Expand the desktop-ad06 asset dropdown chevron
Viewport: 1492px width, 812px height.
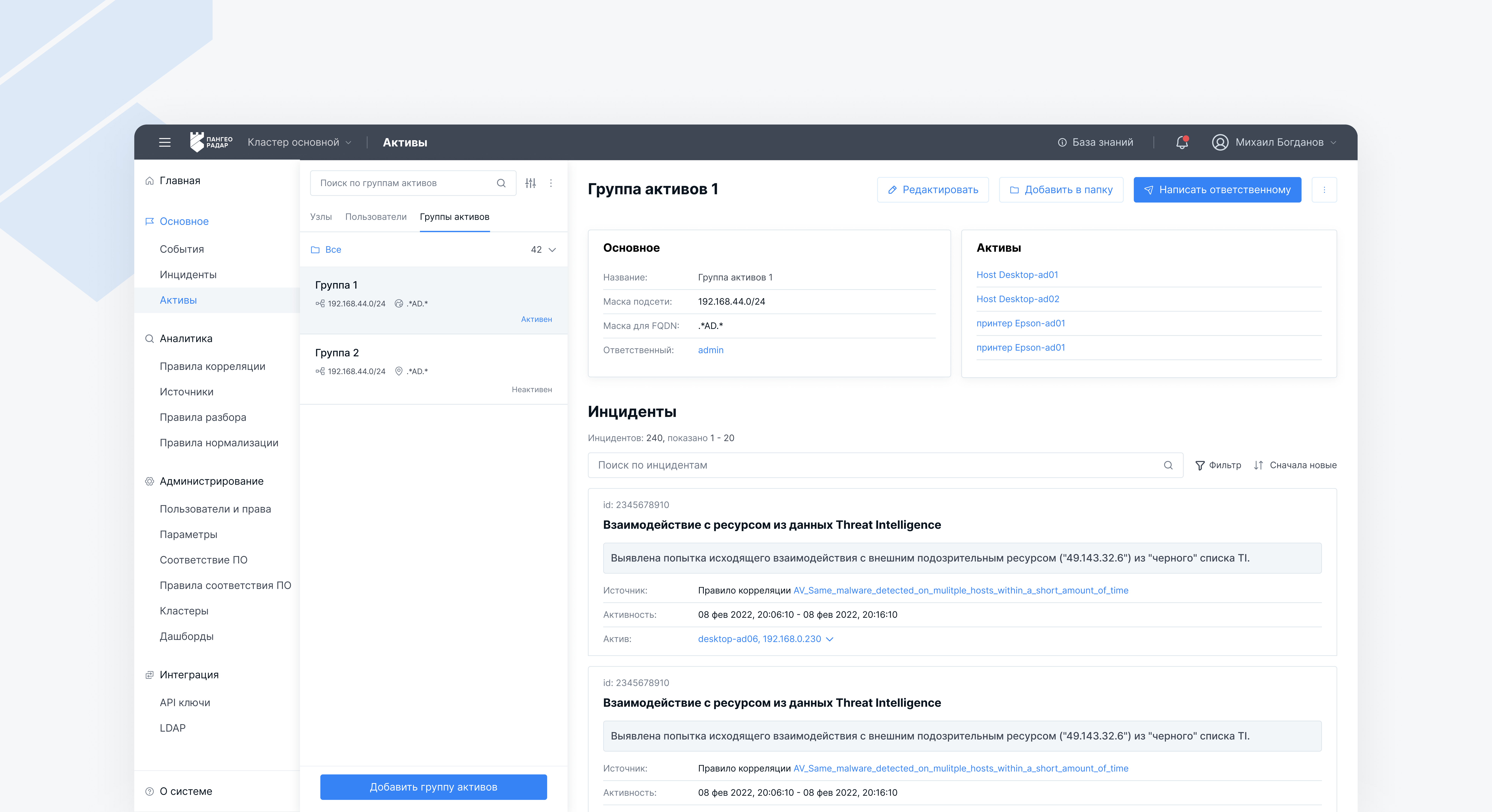[829, 639]
